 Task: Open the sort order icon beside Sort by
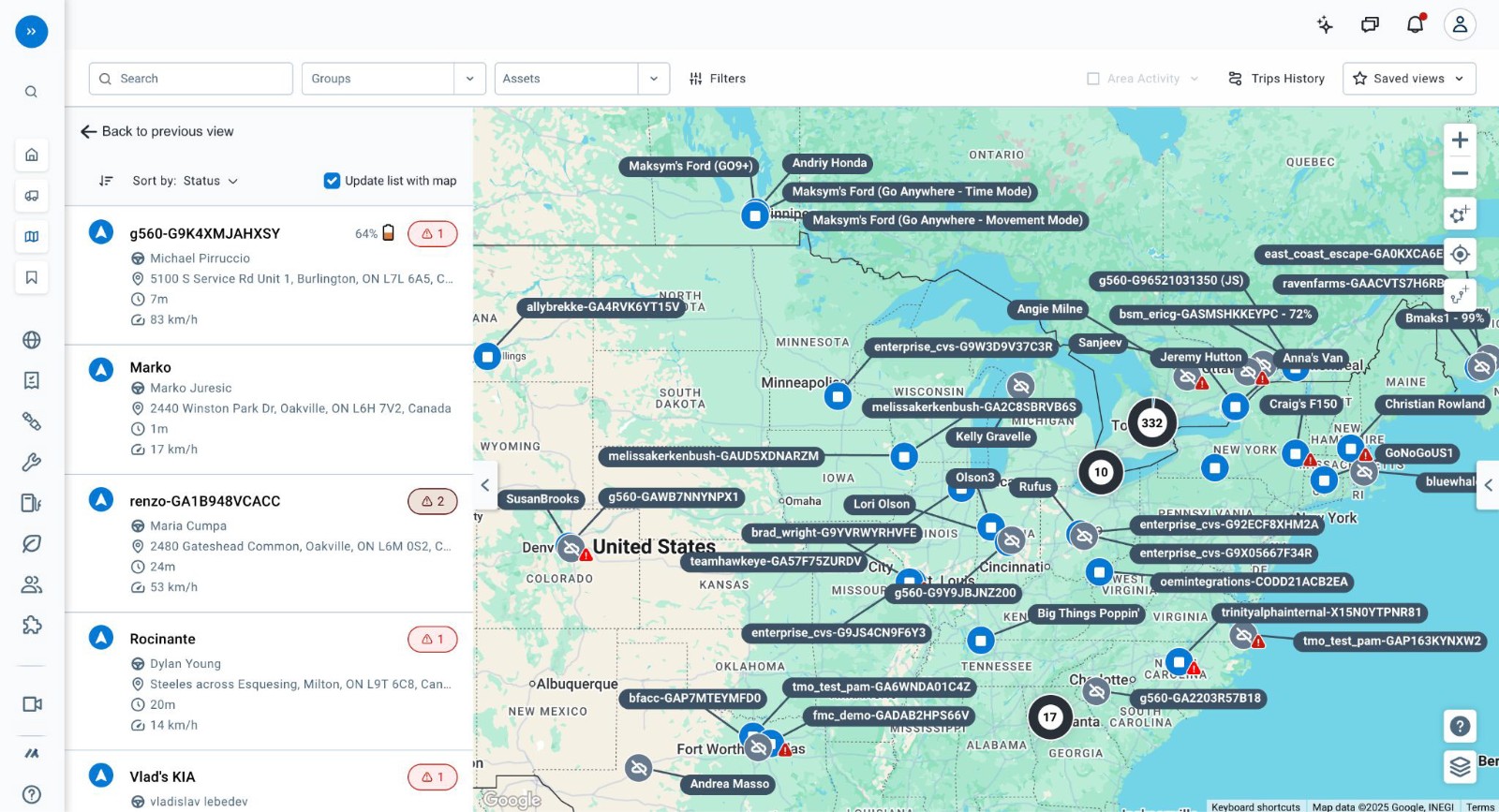point(106,181)
